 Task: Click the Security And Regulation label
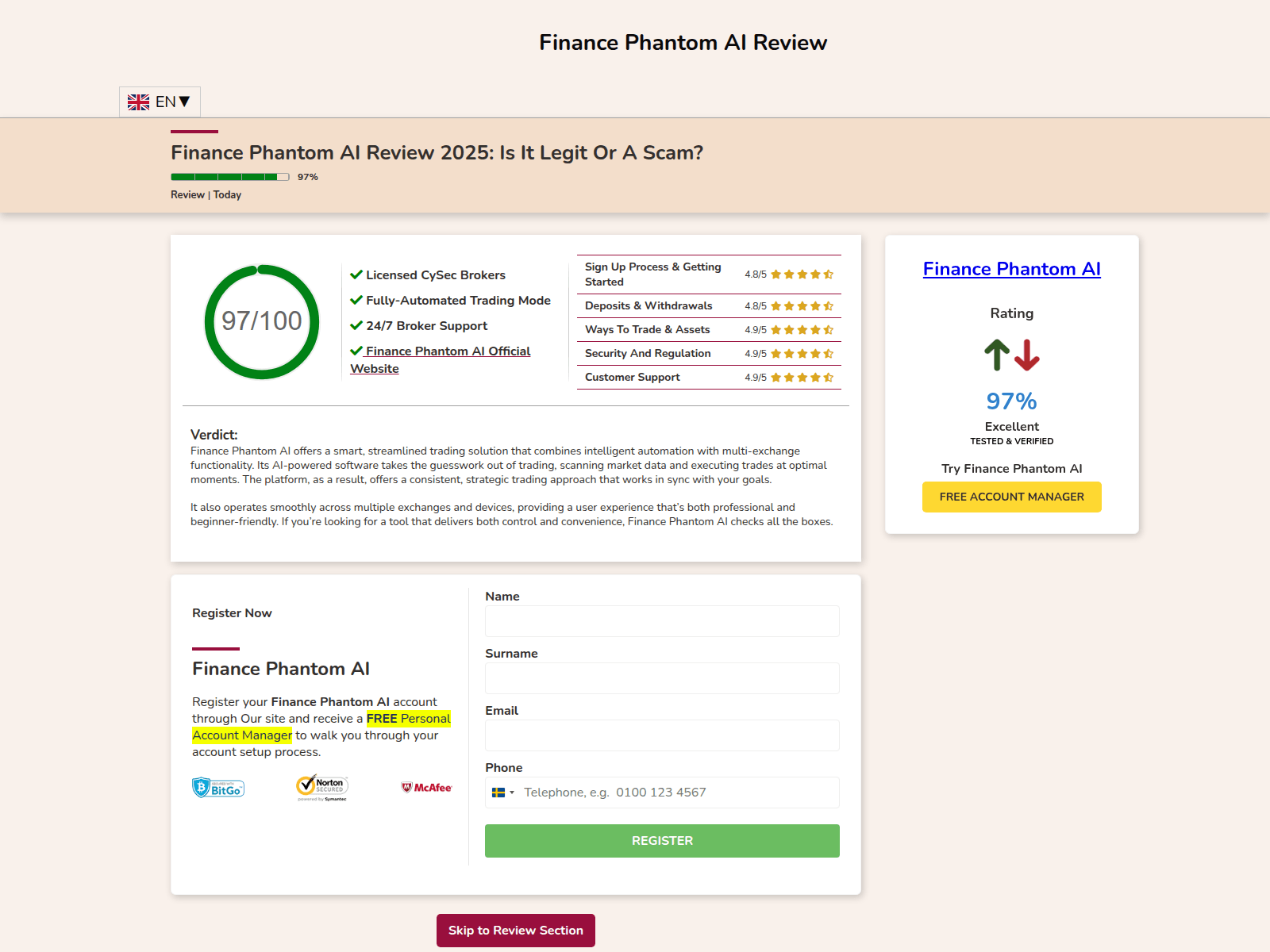[648, 353]
